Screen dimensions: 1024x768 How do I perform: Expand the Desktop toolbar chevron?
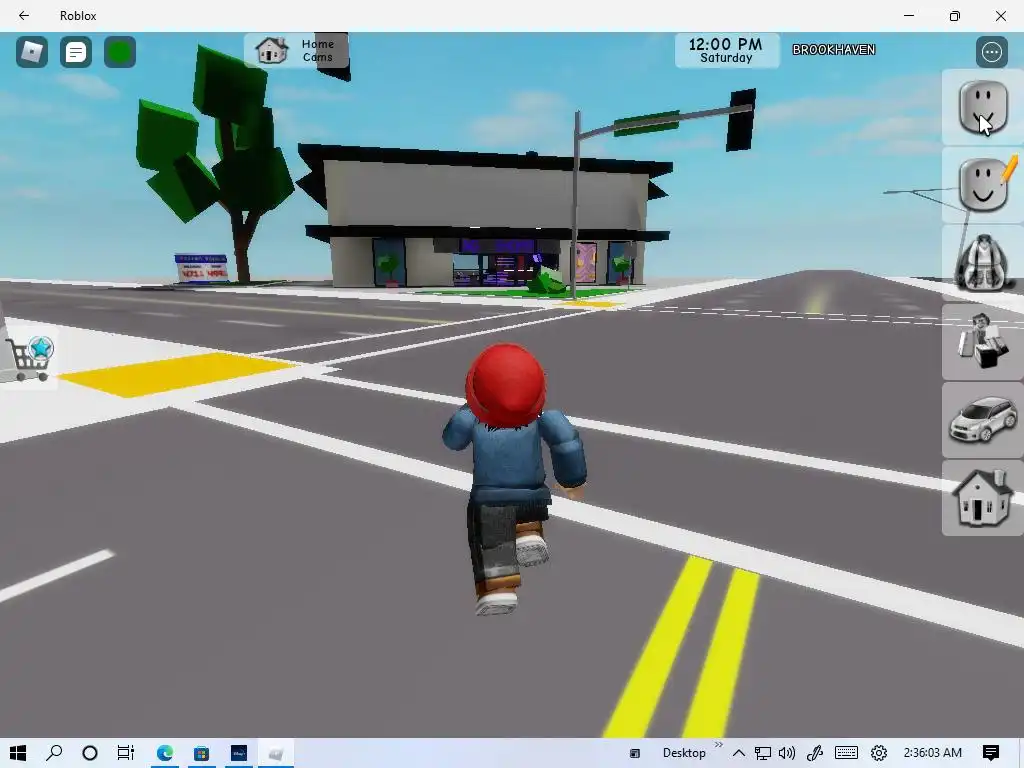coord(719,744)
